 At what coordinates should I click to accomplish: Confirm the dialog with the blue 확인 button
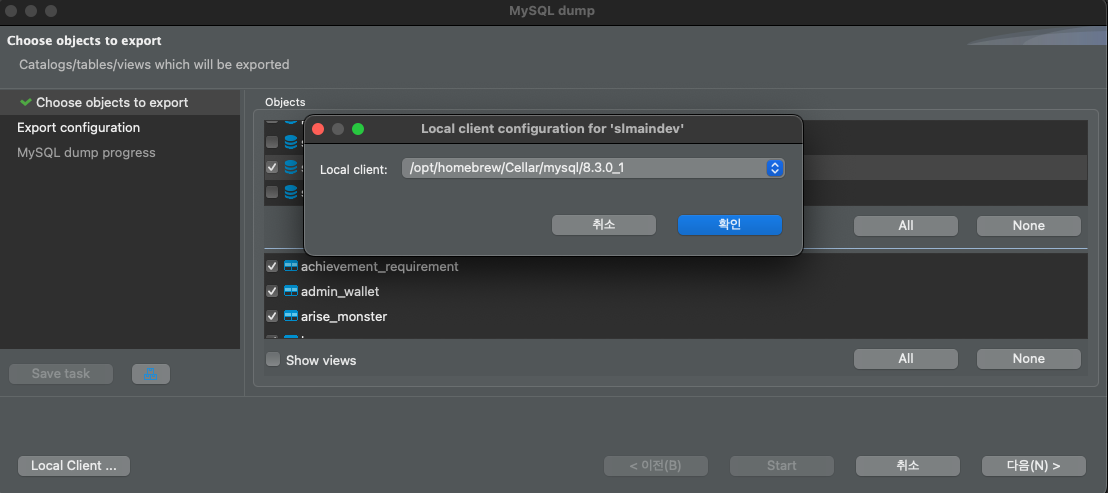[x=730, y=225]
